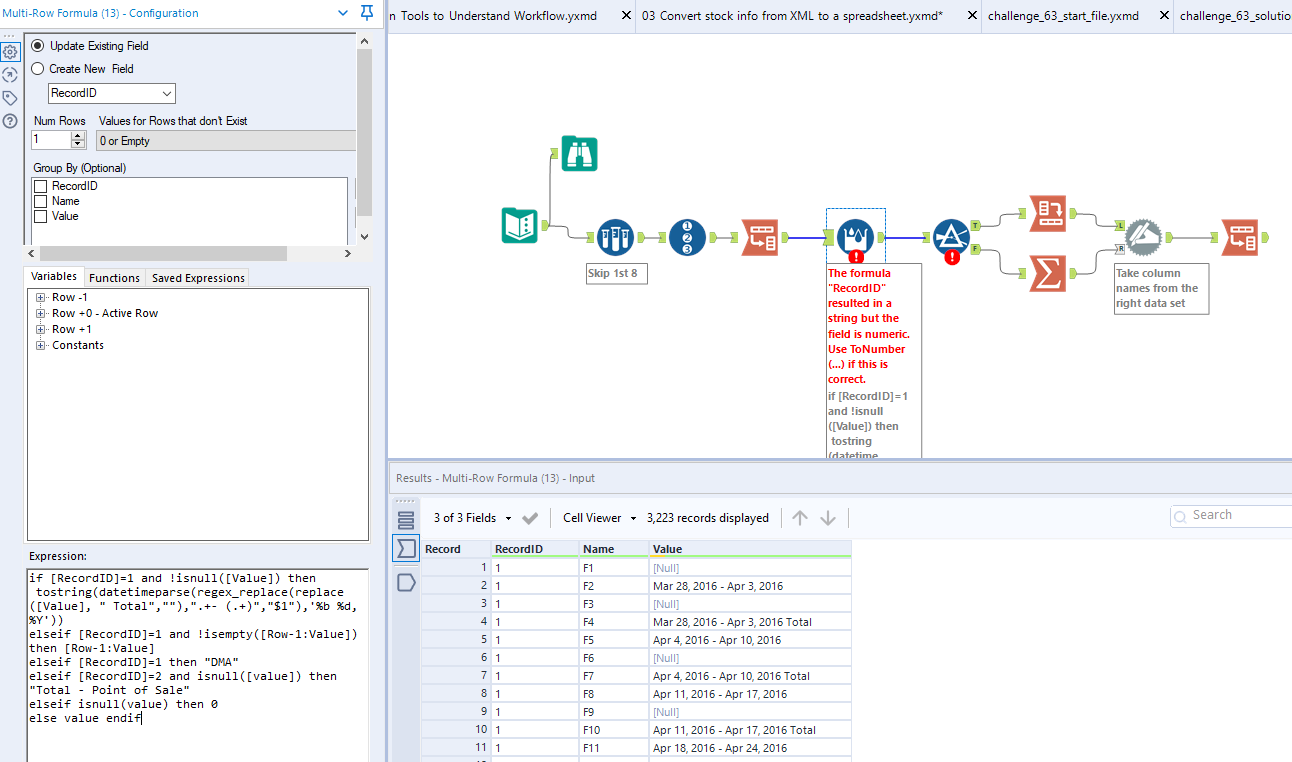Click the Multi-Row Formula tool on canvas

point(855,237)
